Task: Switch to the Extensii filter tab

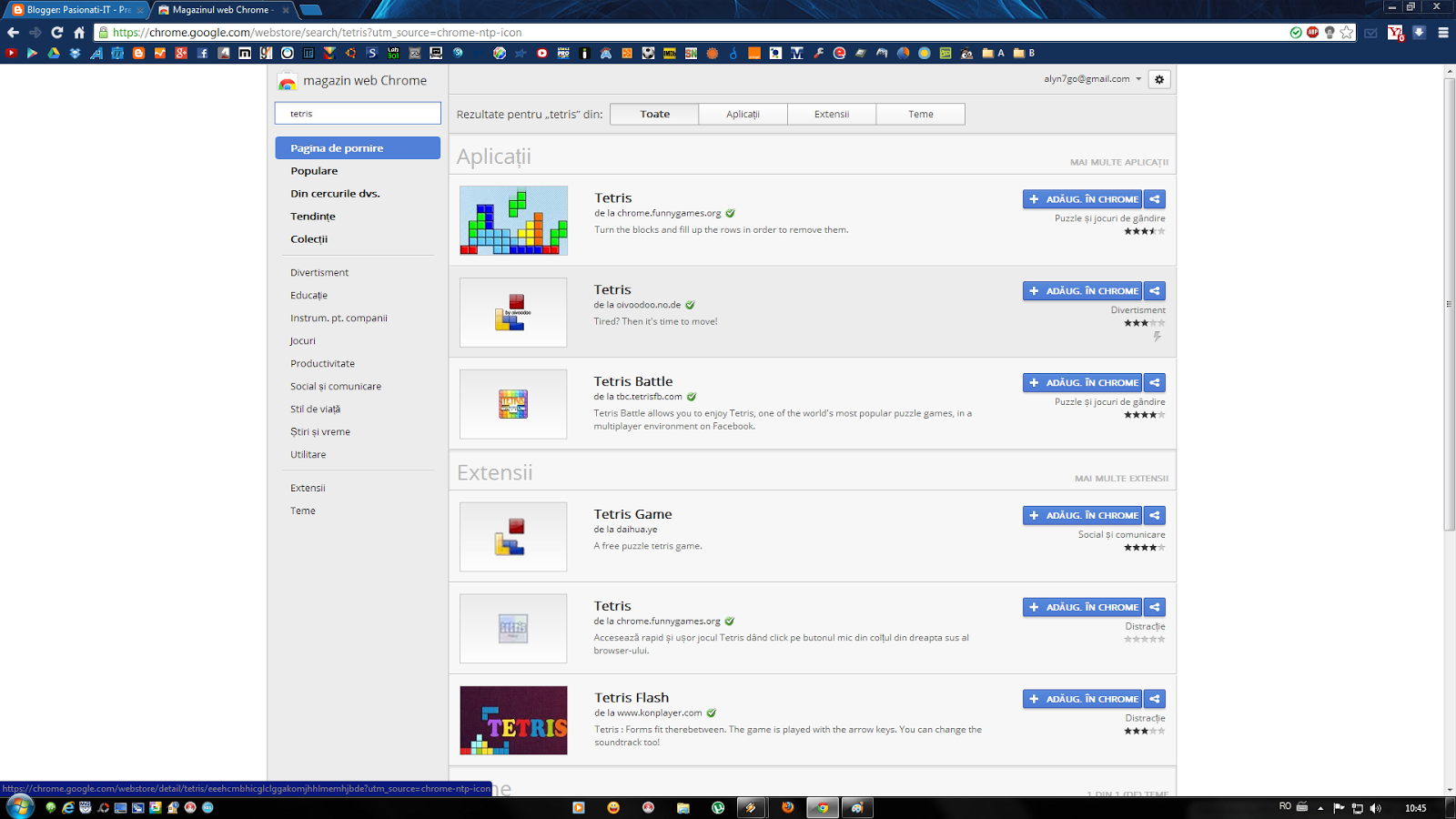Action: (831, 114)
